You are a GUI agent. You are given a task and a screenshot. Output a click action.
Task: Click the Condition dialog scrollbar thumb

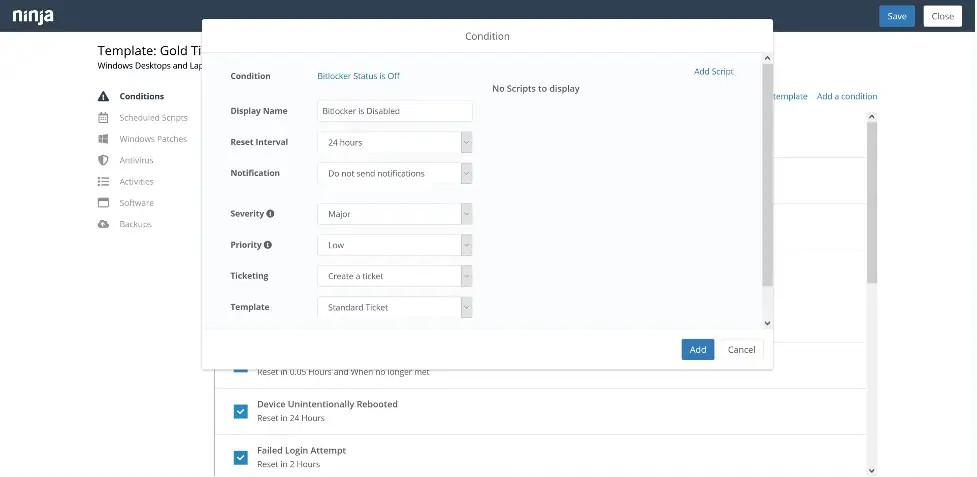click(768, 176)
